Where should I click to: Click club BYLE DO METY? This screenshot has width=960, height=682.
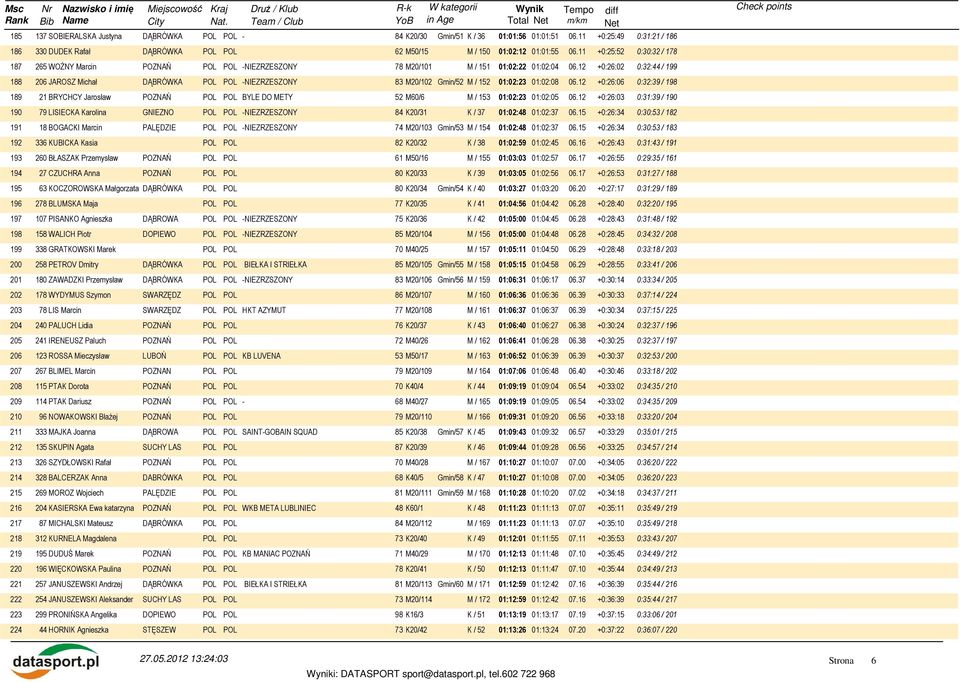coord(268,97)
